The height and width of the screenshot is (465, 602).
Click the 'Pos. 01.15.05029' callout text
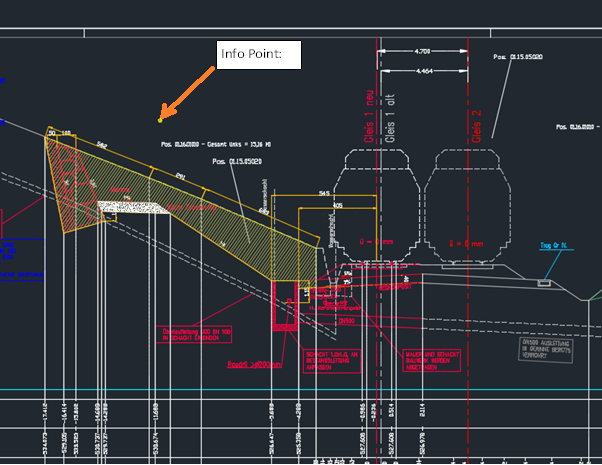pos(237,161)
